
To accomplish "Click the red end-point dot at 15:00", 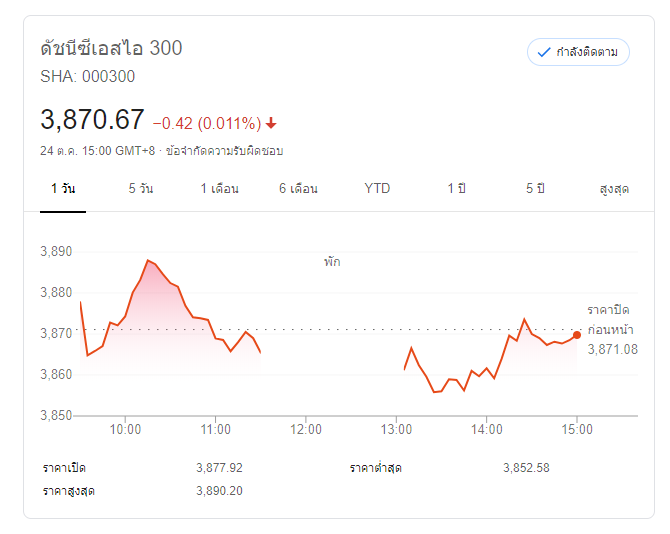I will point(577,335).
